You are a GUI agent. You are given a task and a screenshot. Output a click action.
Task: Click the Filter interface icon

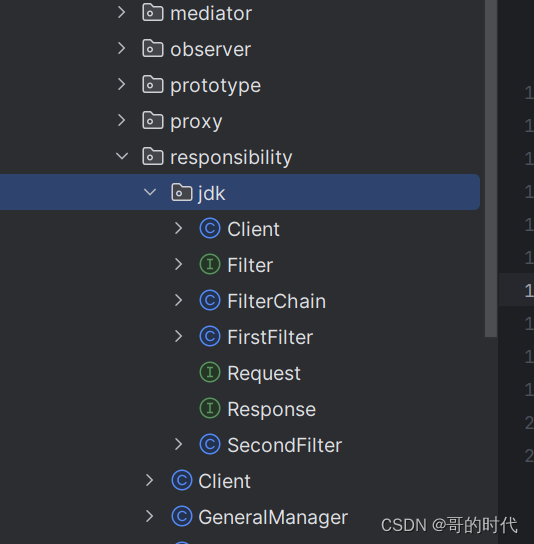click(x=210, y=264)
